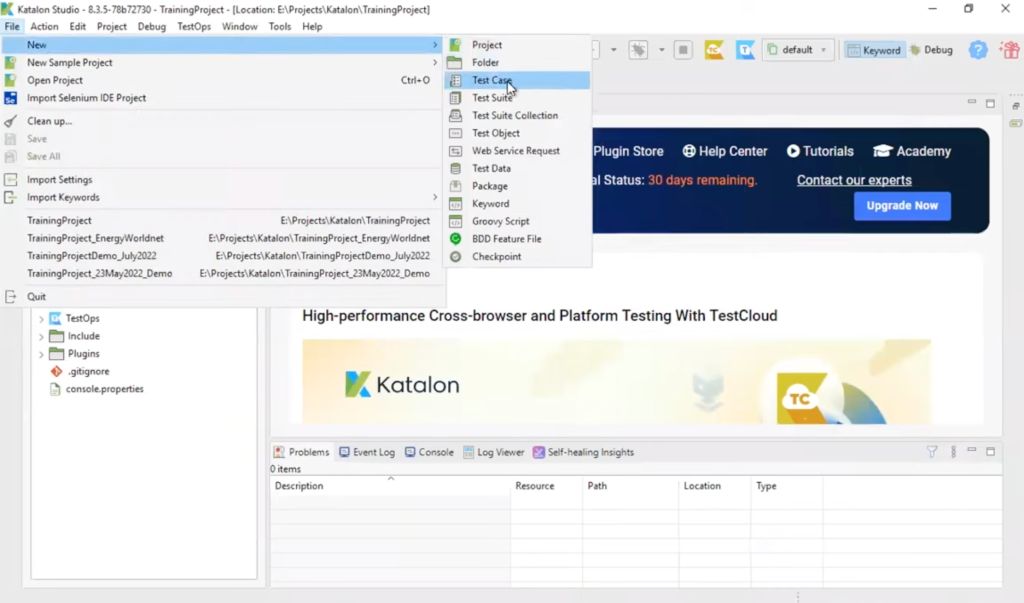Select the Problems tab
The image size is (1024, 603).
pyautogui.click(x=301, y=452)
